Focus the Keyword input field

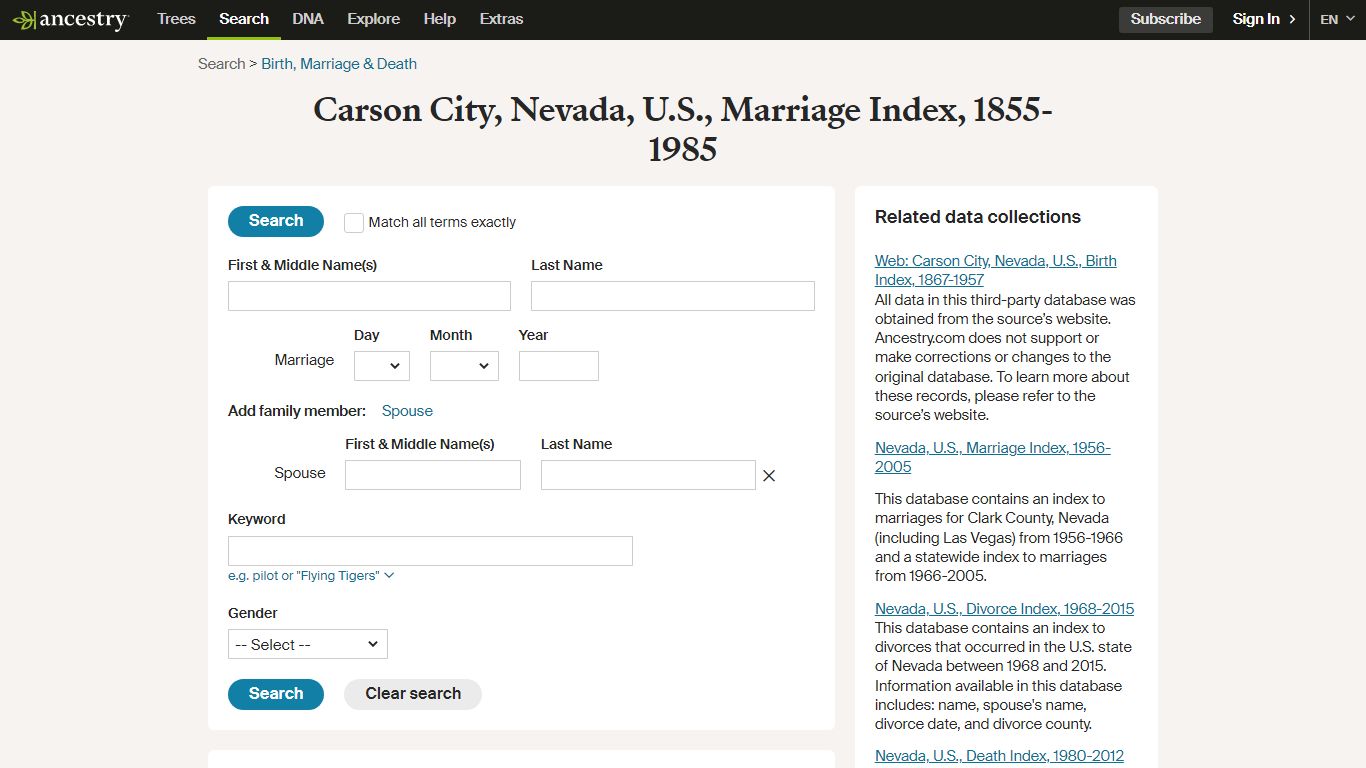[430, 551]
